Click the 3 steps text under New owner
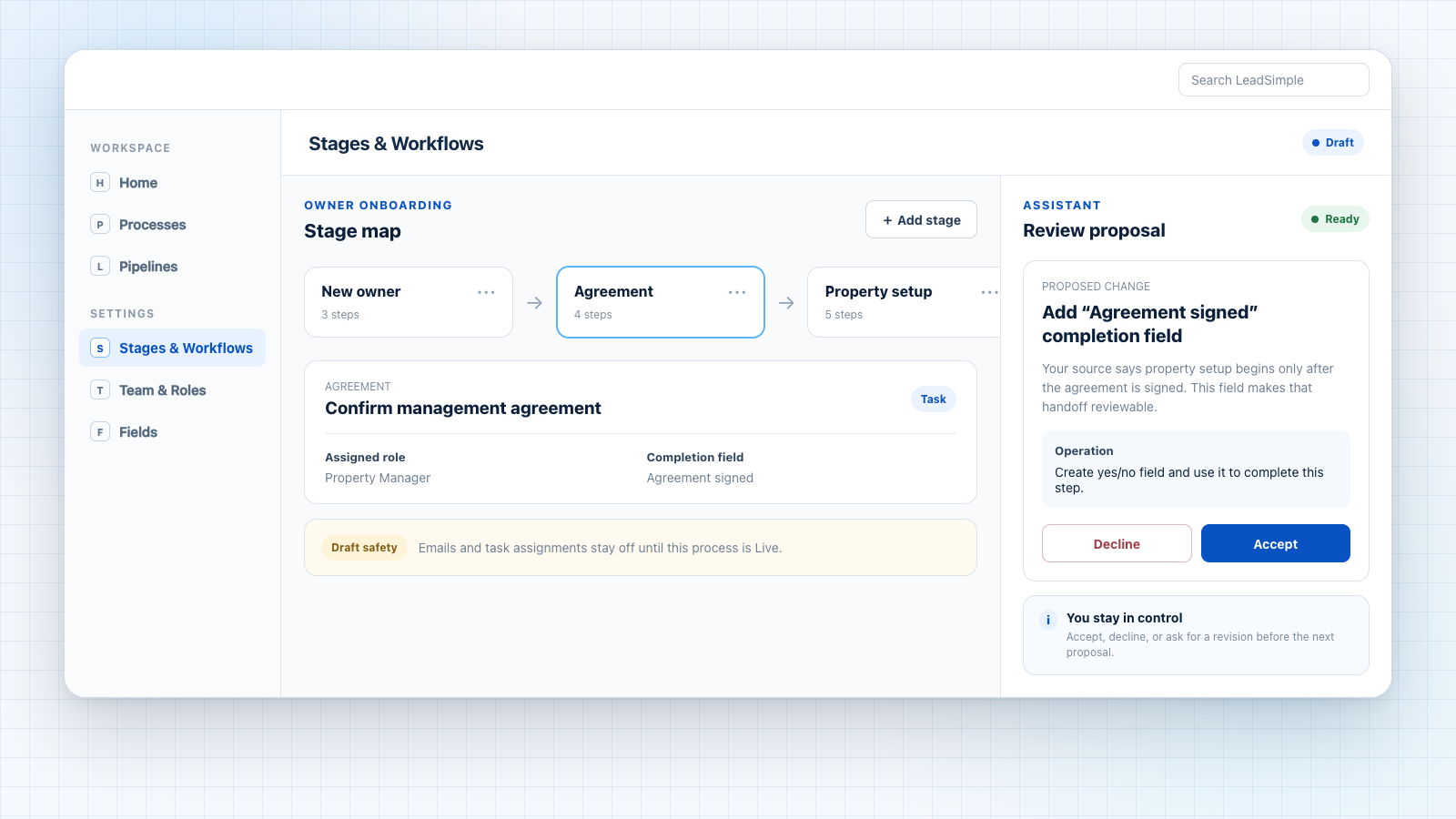The image size is (1456, 819). click(x=340, y=315)
